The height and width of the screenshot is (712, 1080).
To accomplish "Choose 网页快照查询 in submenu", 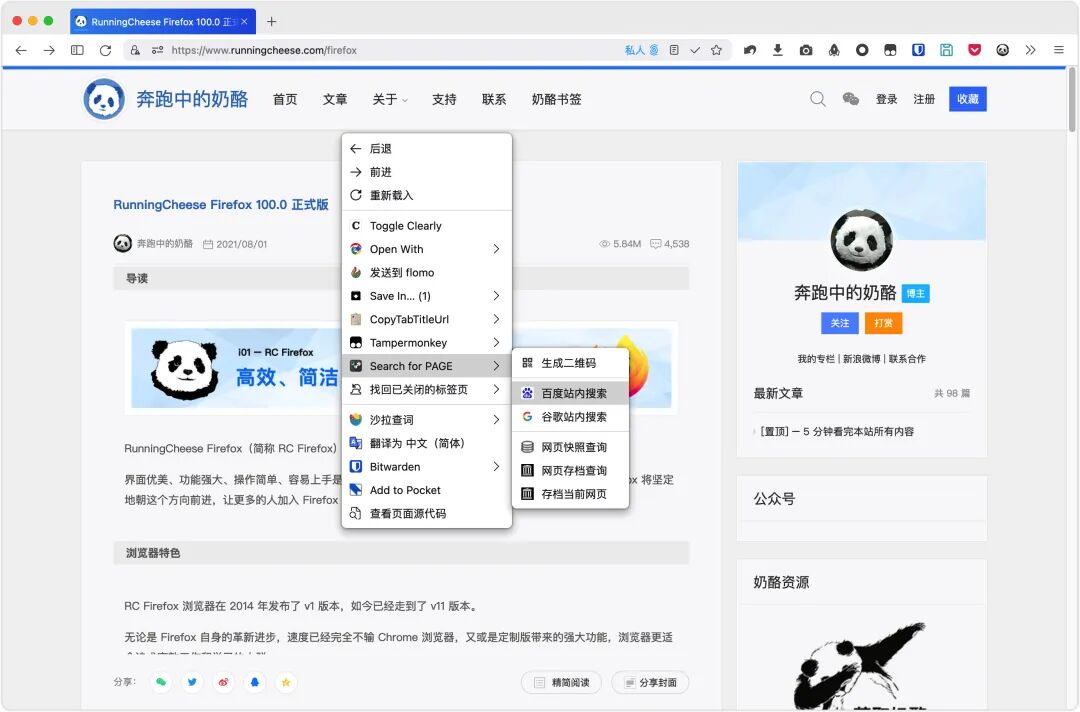I will (x=570, y=448).
